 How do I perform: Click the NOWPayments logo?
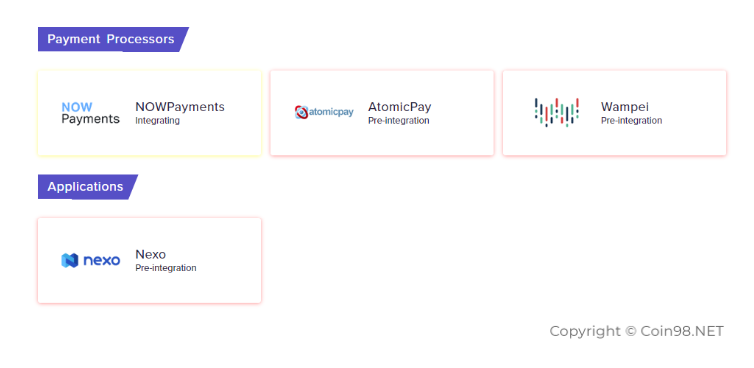pyautogui.click(x=90, y=113)
